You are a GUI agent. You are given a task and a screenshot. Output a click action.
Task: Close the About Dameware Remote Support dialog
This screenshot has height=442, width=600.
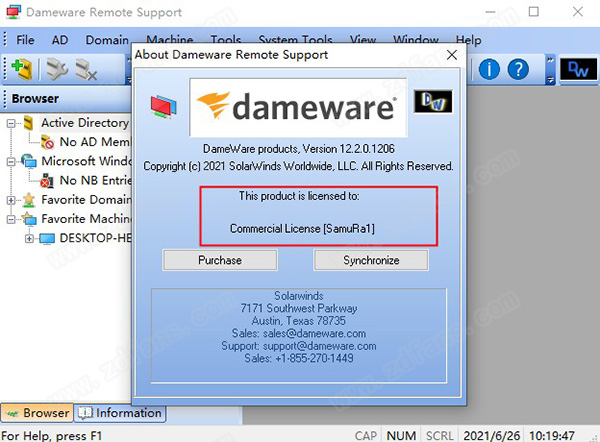[x=452, y=55]
